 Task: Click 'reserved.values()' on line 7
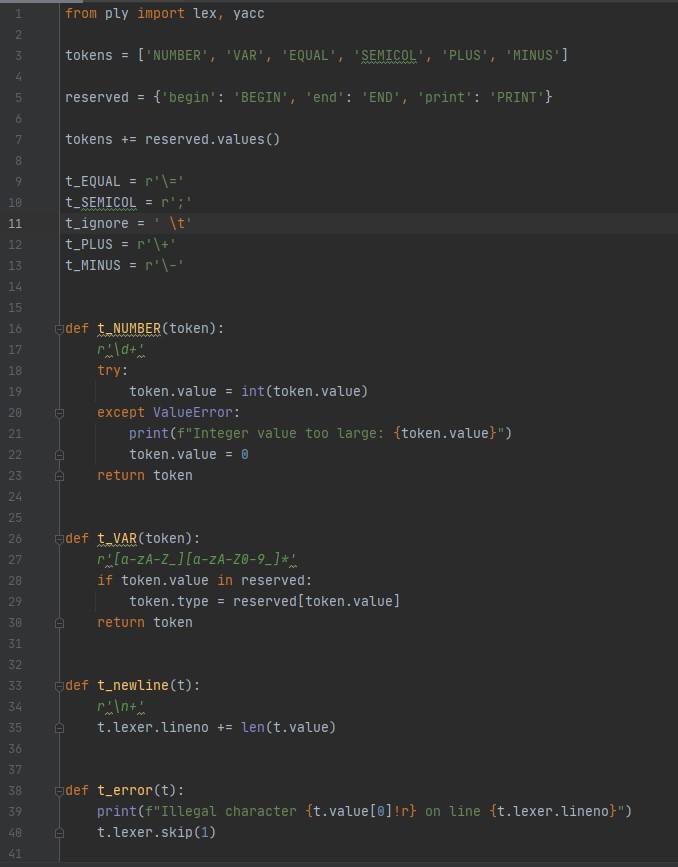[x=212, y=139]
